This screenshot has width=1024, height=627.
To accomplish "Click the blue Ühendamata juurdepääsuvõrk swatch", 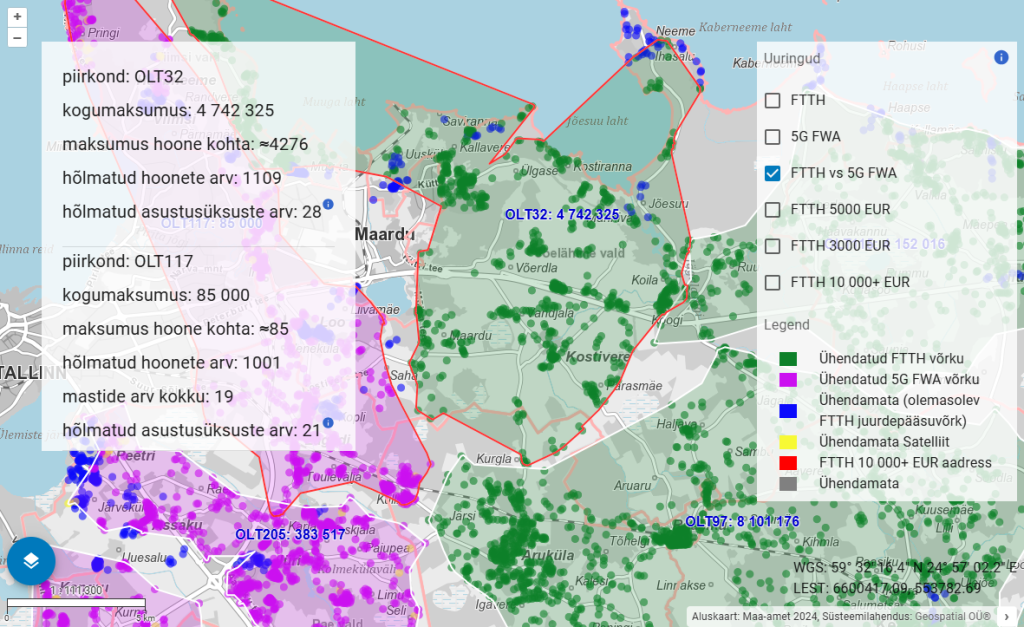I will pos(788,411).
